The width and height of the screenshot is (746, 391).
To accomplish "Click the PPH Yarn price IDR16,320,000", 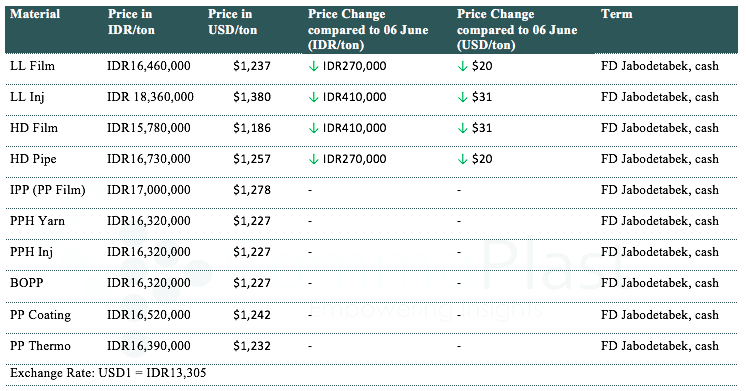I will tap(148, 221).
